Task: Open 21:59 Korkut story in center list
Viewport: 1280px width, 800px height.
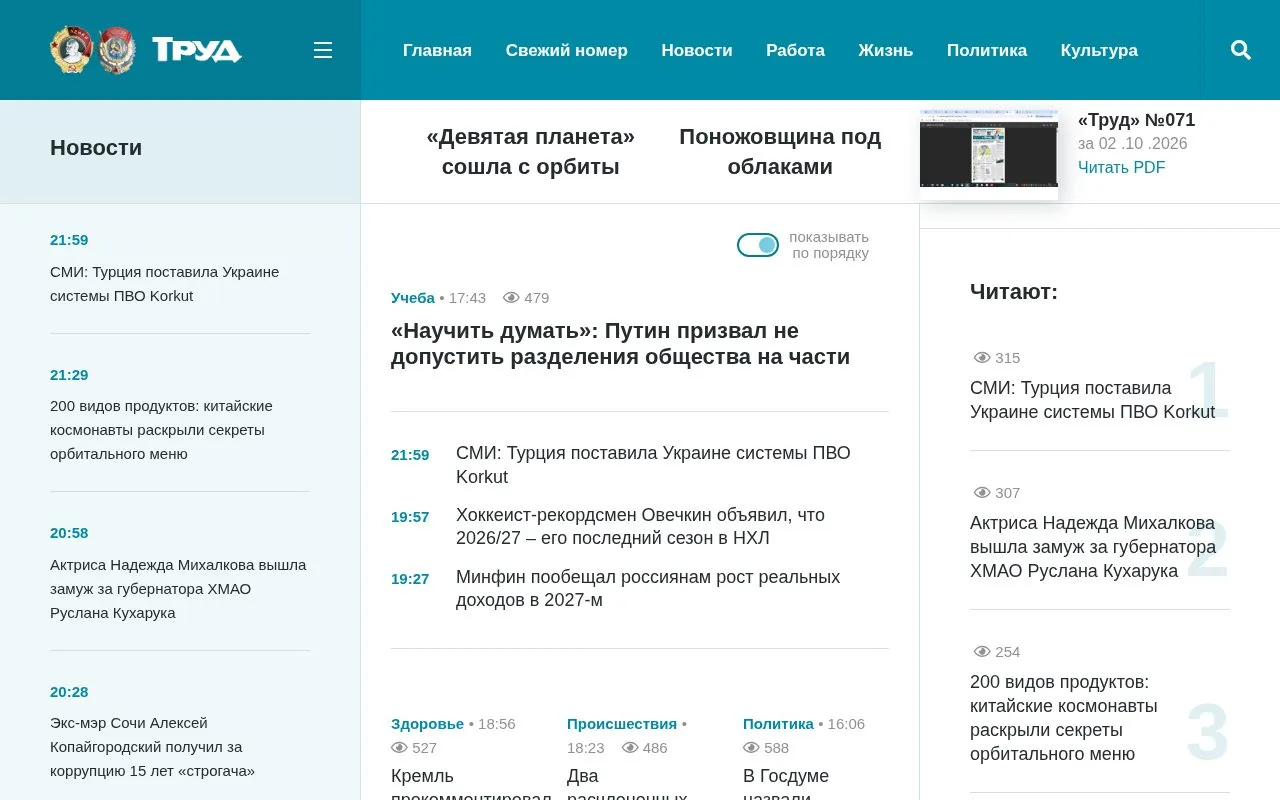Action: coord(653,465)
